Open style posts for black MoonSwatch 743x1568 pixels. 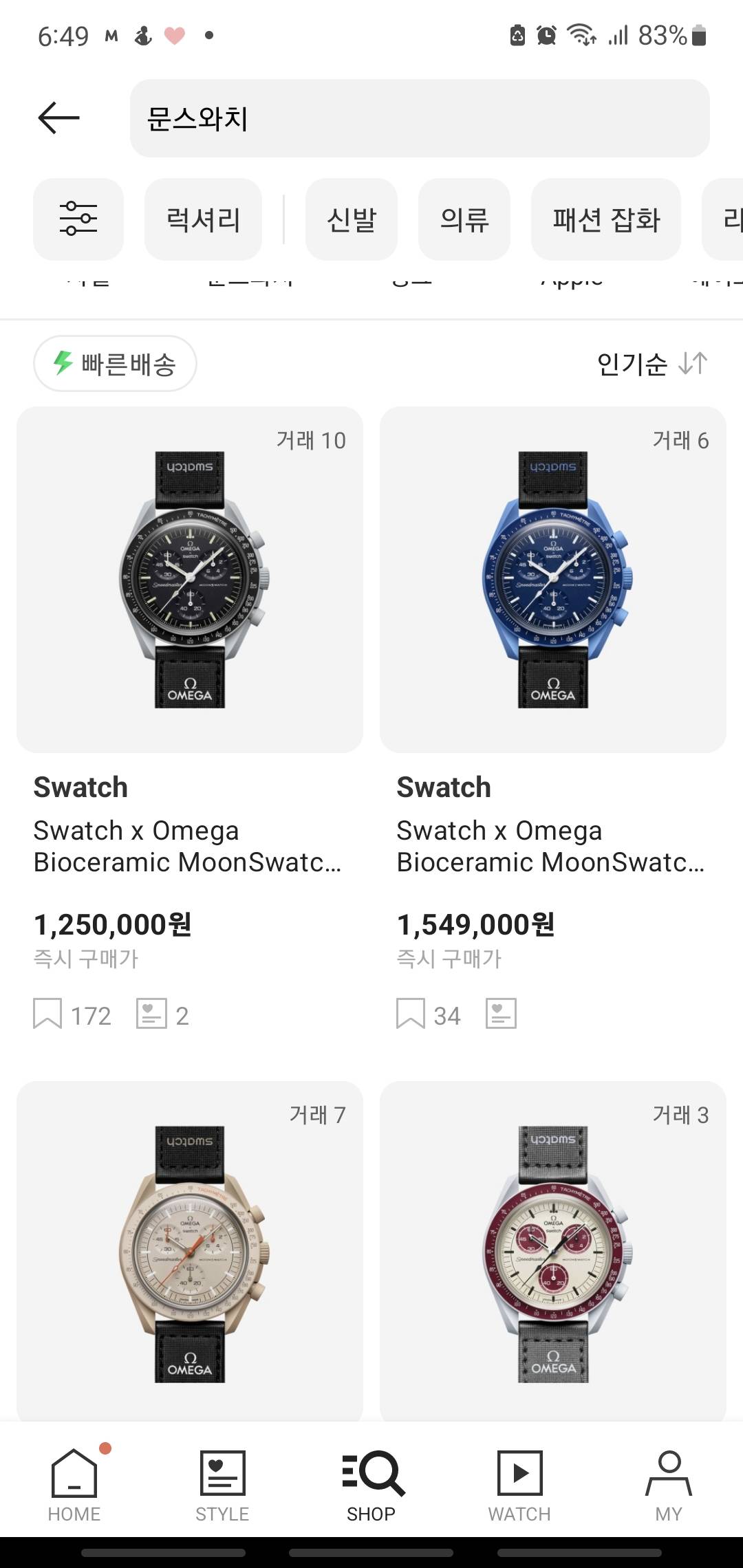pos(152,1014)
